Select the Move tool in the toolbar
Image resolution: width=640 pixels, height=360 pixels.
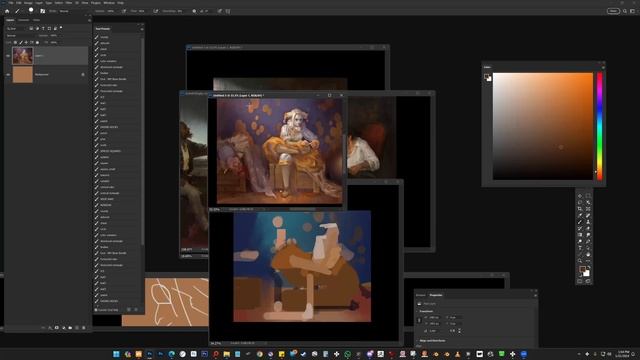click(580, 196)
